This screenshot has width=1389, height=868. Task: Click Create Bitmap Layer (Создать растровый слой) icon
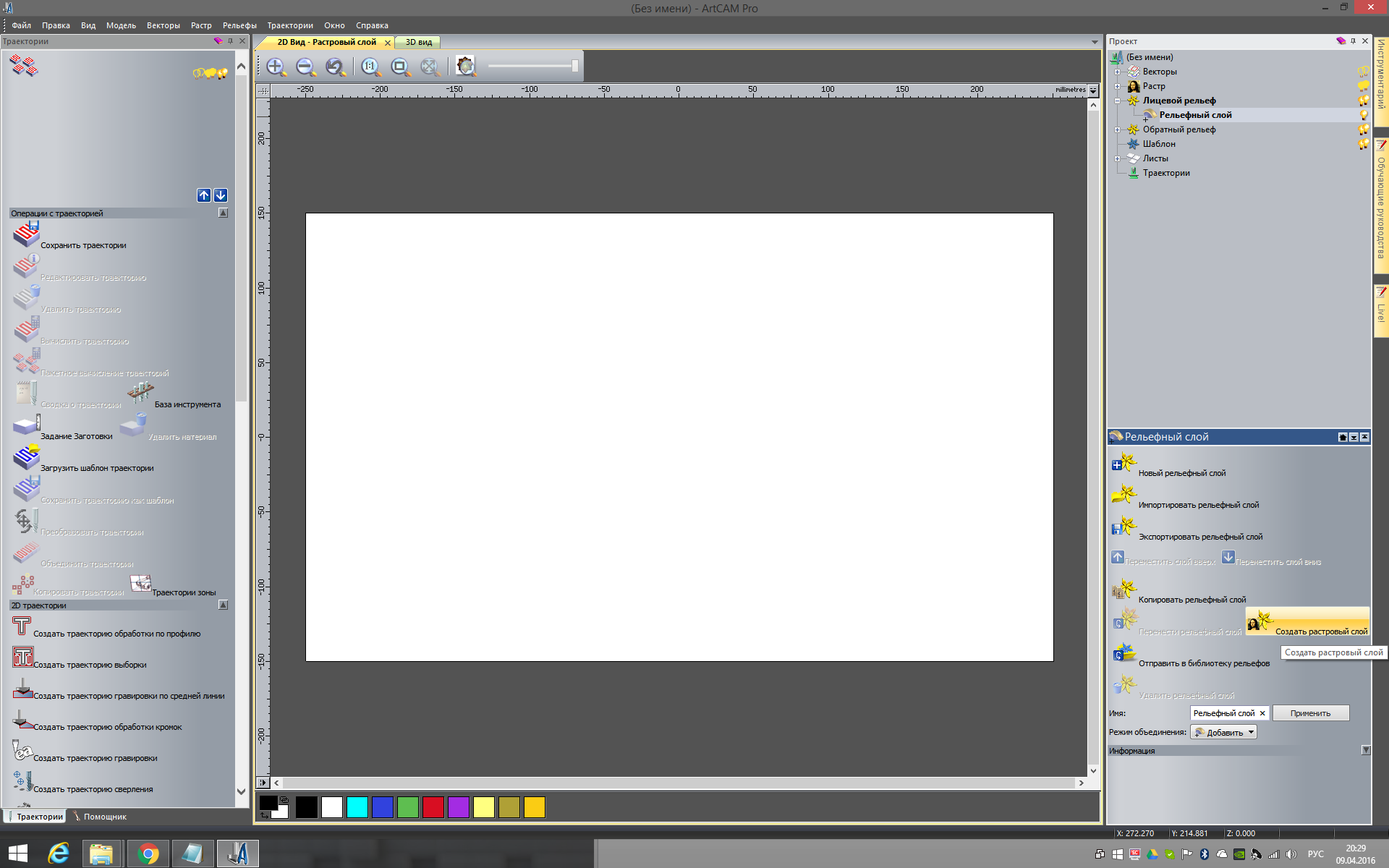(x=1260, y=621)
